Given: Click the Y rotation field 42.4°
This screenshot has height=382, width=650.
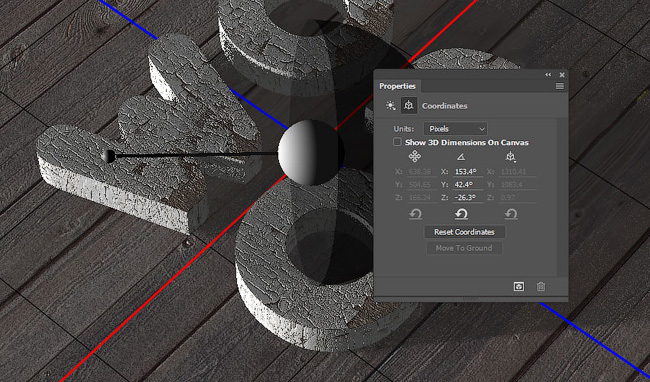Looking at the screenshot, I should point(468,184).
